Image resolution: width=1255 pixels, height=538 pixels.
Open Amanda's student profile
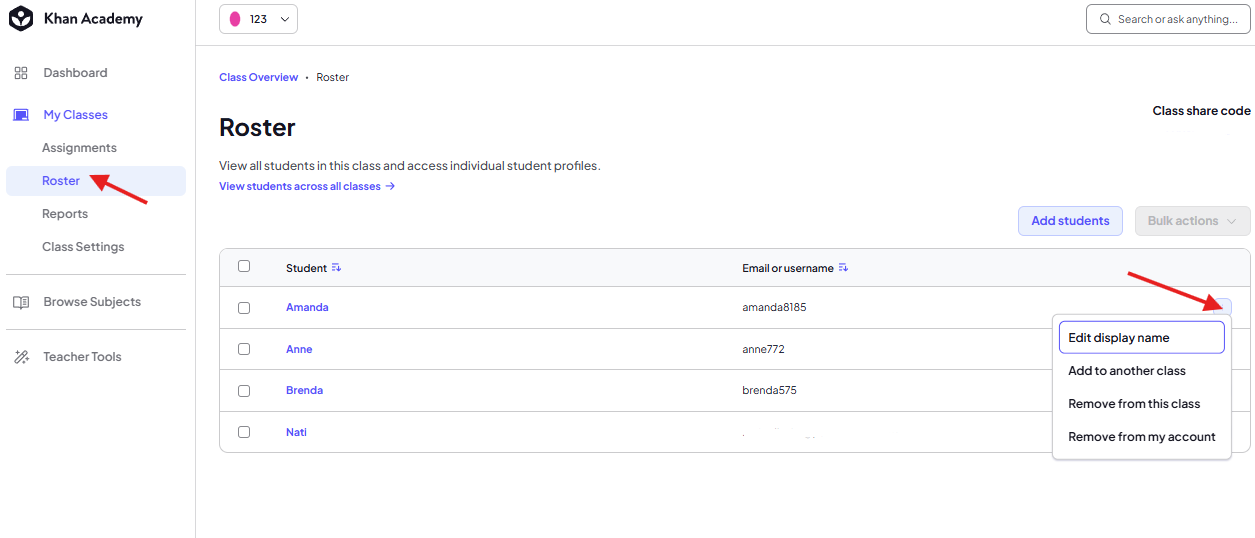point(307,308)
